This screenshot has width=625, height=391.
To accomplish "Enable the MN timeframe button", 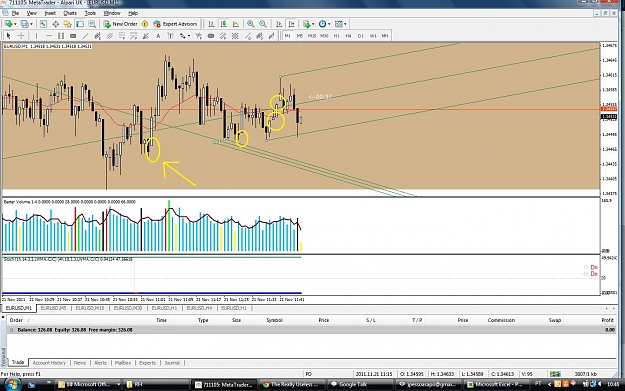I will 385,36.
